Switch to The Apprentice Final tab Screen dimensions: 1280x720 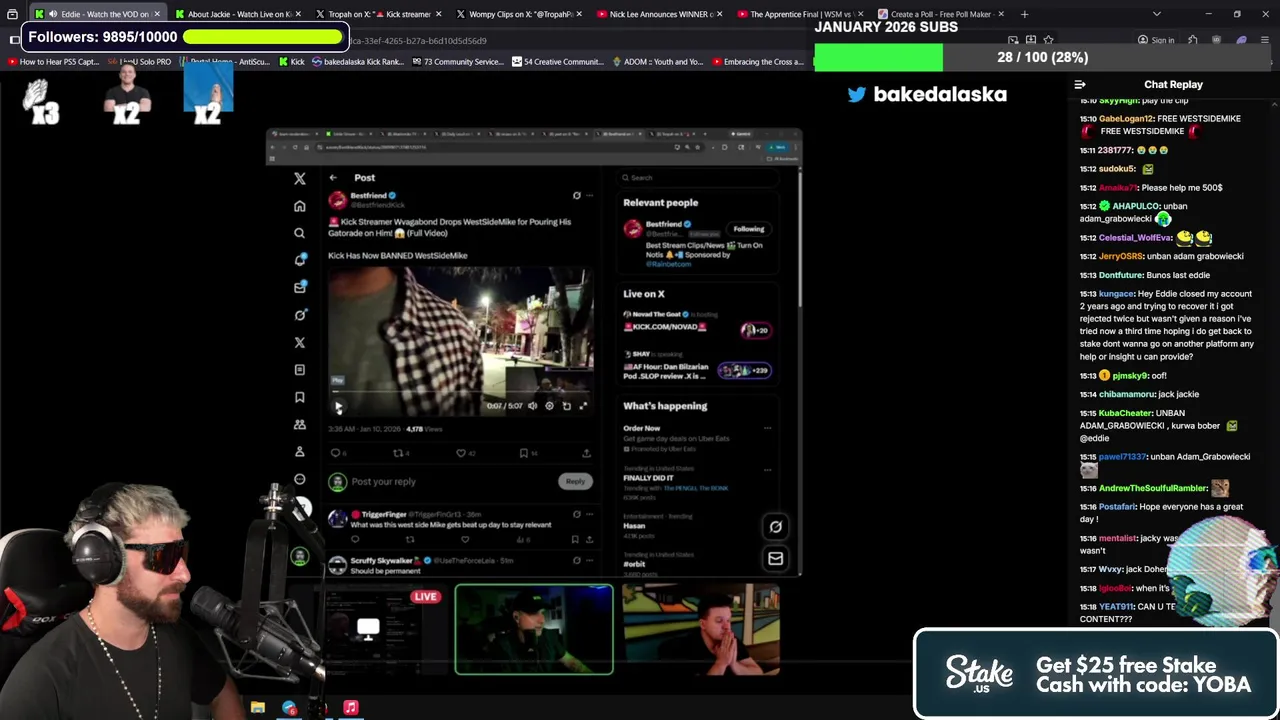click(801, 14)
